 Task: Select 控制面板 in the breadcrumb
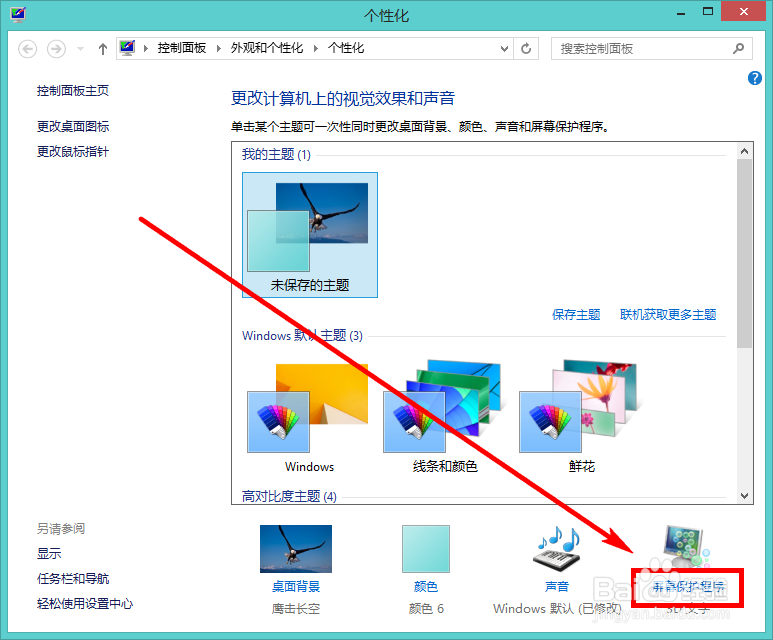pyautogui.click(x=182, y=48)
